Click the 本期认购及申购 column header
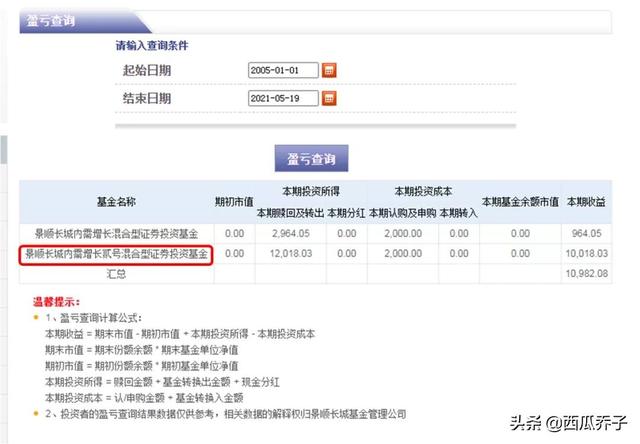This screenshot has height=444, width=640. [402, 213]
